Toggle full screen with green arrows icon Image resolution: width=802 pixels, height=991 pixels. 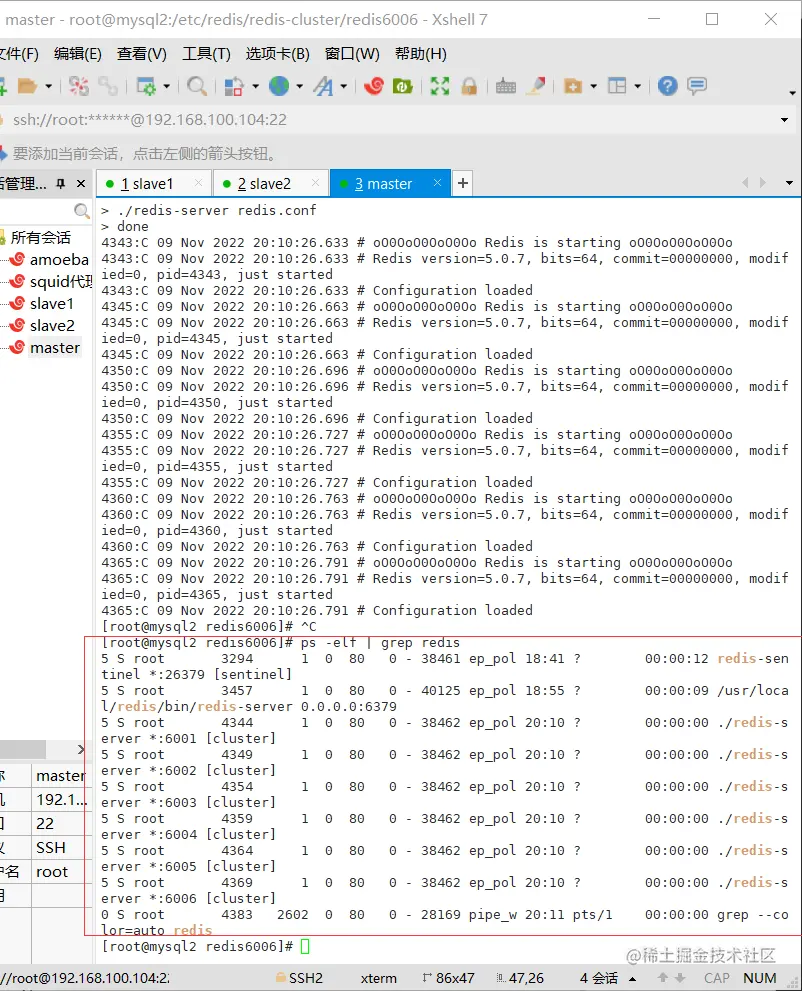[440, 86]
